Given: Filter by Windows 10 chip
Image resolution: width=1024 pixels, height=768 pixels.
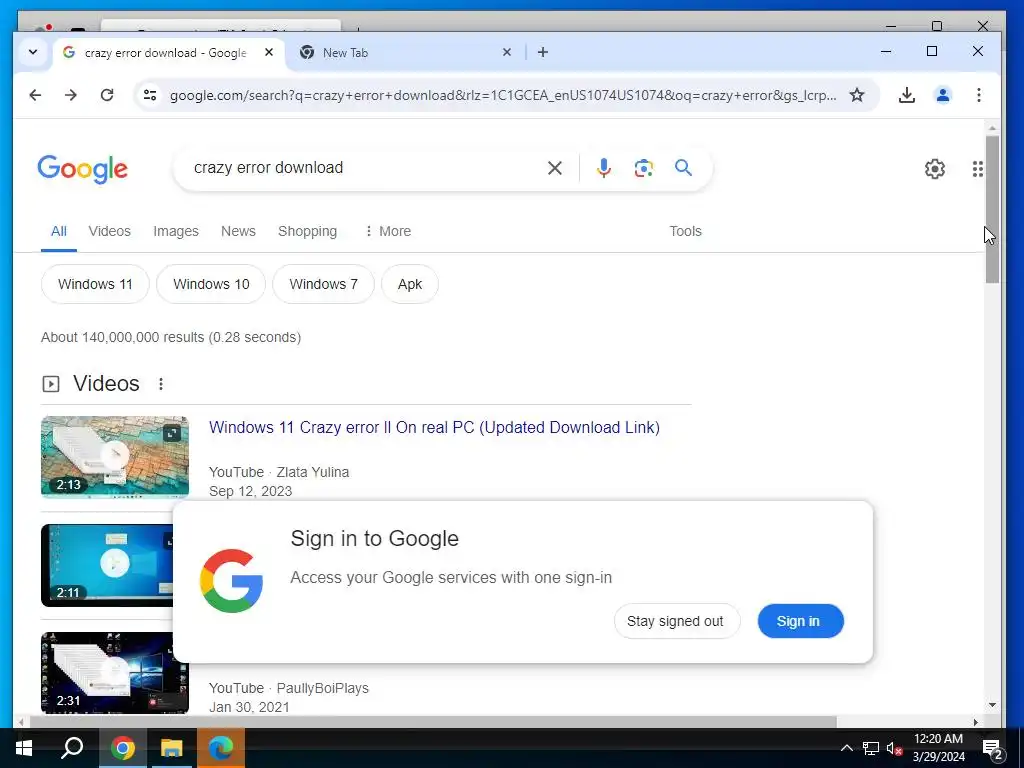Looking at the screenshot, I should 211,284.
